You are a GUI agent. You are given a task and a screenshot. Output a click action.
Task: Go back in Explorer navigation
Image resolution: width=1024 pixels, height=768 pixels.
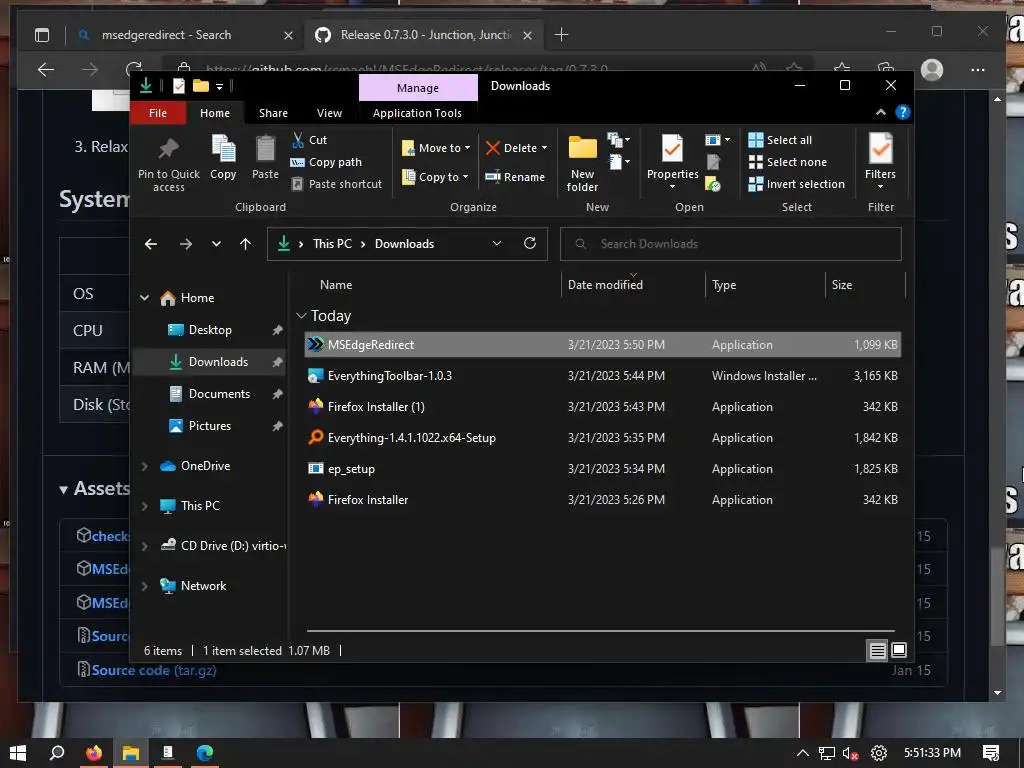151,244
